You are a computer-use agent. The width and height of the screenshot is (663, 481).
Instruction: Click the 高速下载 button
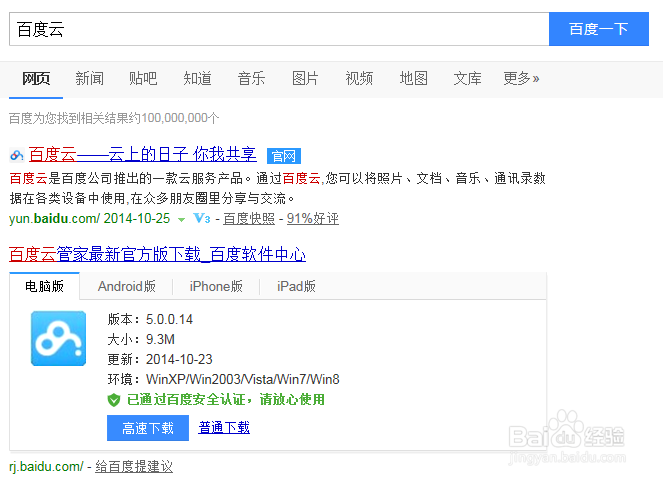(x=148, y=428)
